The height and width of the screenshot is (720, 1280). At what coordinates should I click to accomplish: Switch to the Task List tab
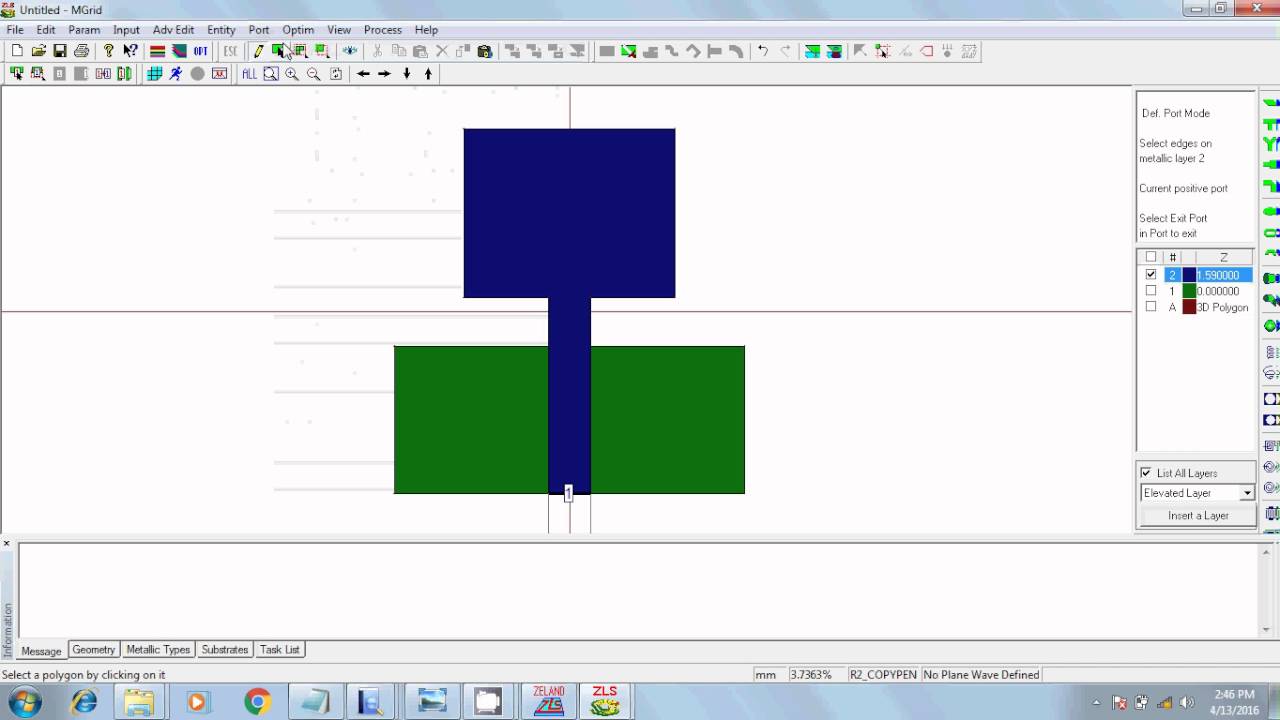(x=280, y=650)
